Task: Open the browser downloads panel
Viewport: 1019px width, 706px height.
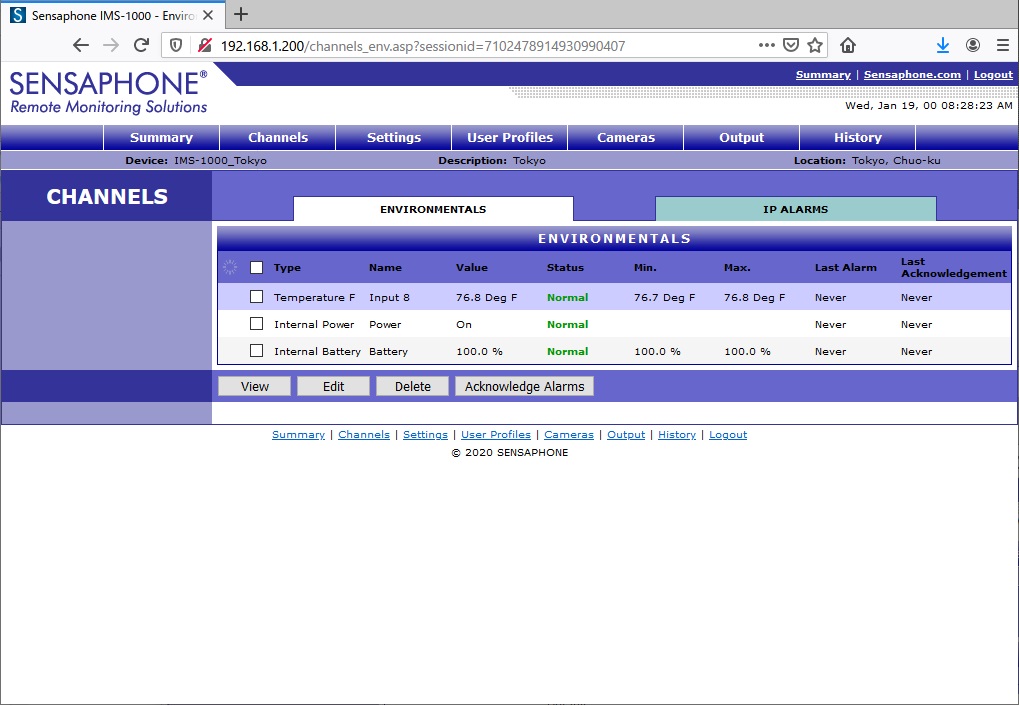Action: 943,45
